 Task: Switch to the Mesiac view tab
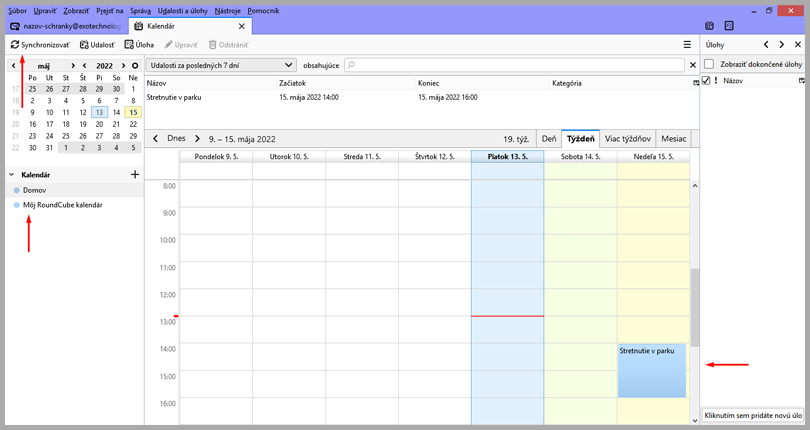[673, 139]
